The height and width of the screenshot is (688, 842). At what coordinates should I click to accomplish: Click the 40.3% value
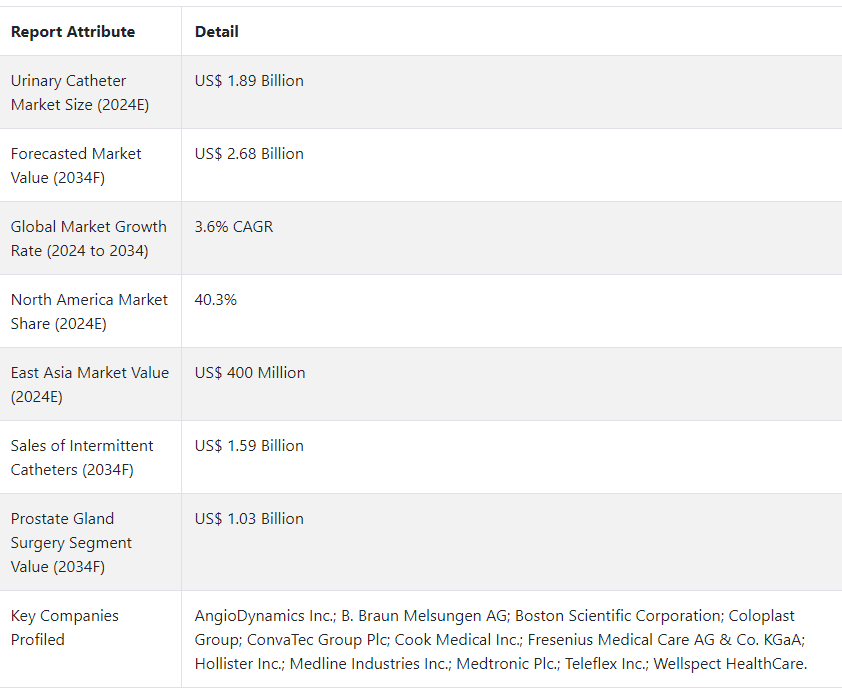click(x=216, y=300)
